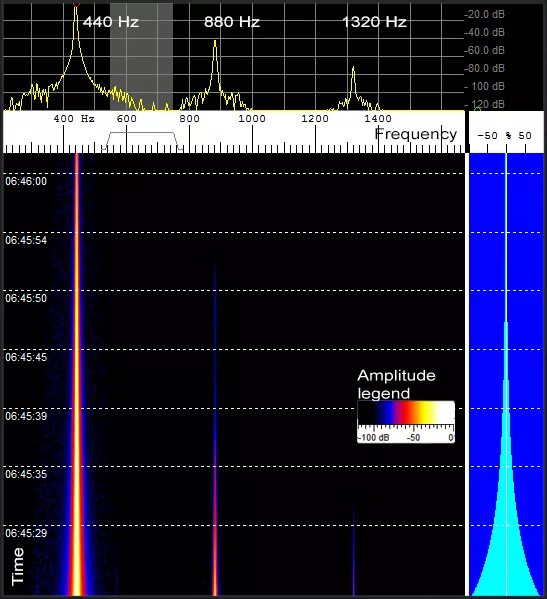
Task: Click the 440 Hz peak label
Action: coord(111,22)
